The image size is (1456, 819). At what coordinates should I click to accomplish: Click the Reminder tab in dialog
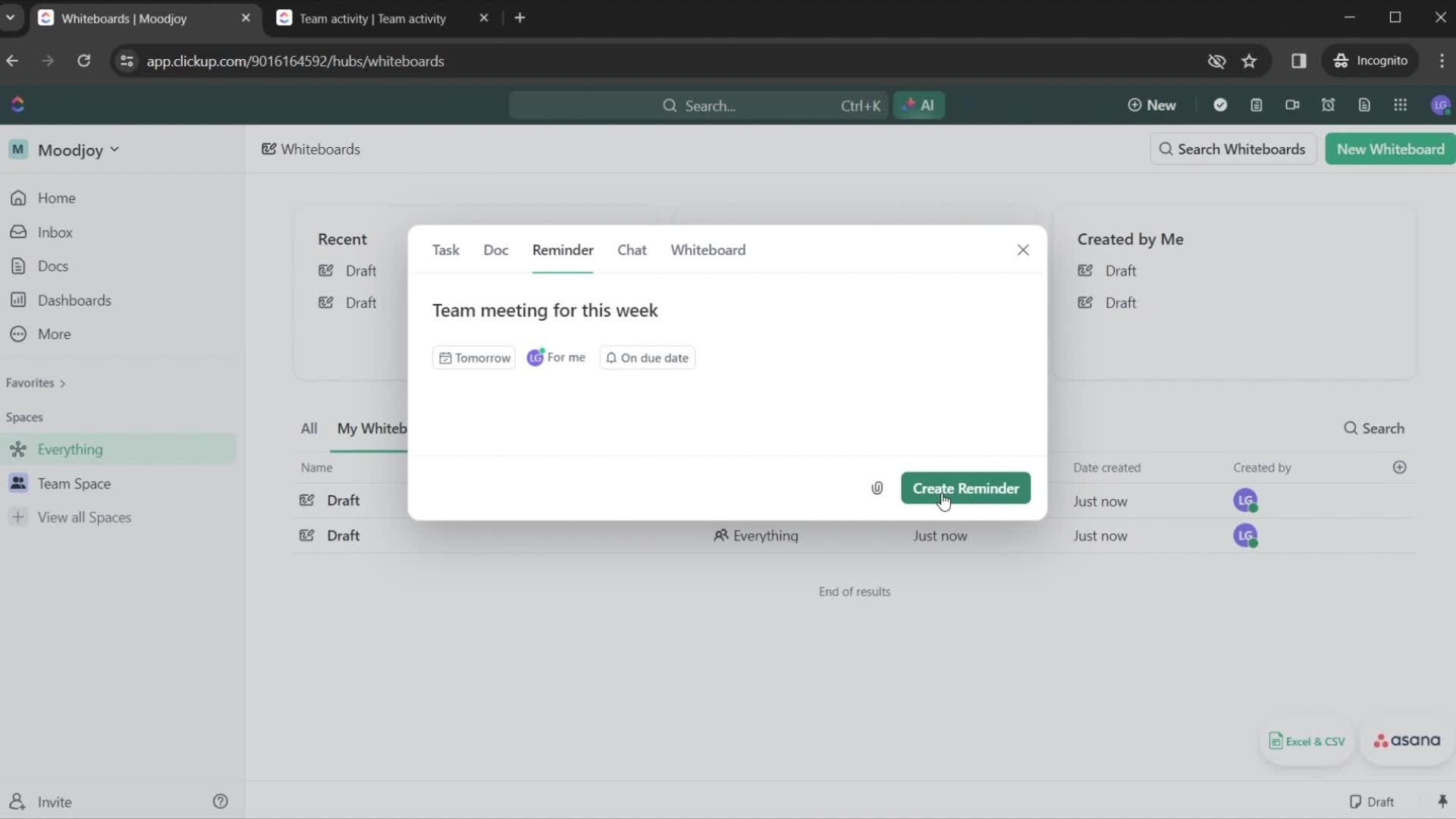pos(562,250)
